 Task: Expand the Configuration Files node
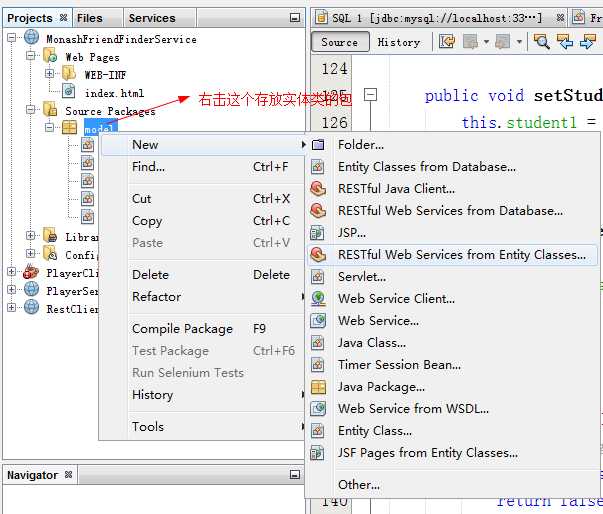pyautogui.click(x=30, y=253)
